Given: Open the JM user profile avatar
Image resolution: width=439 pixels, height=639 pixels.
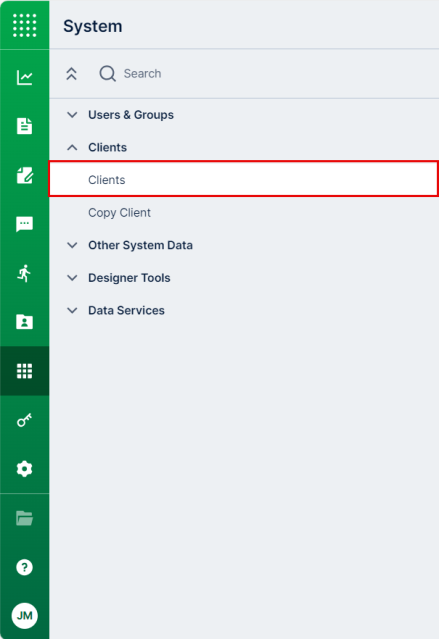Looking at the screenshot, I should click(24, 615).
